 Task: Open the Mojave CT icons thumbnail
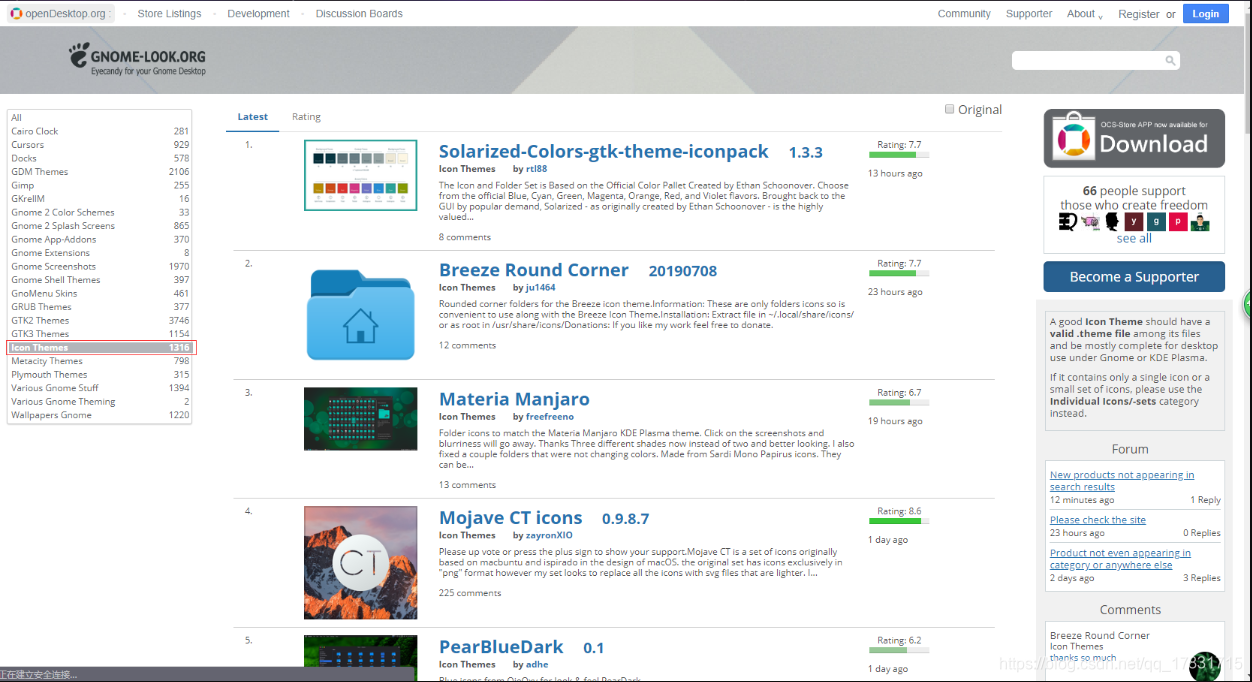click(x=360, y=562)
